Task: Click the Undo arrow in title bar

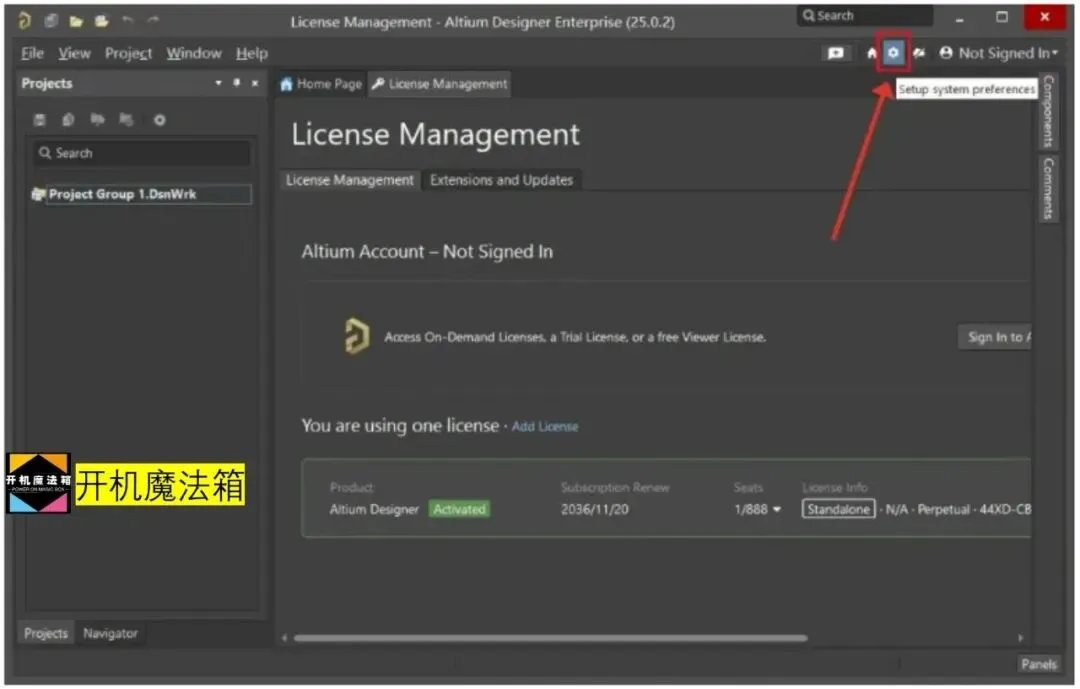Action: (x=127, y=21)
